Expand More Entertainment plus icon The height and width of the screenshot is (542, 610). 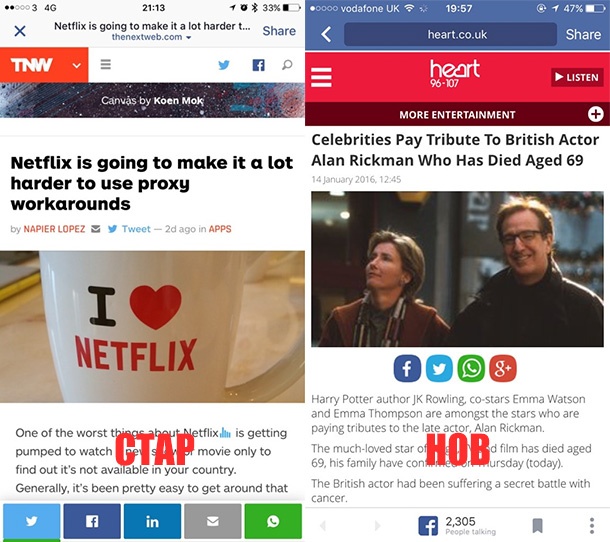click(596, 114)
